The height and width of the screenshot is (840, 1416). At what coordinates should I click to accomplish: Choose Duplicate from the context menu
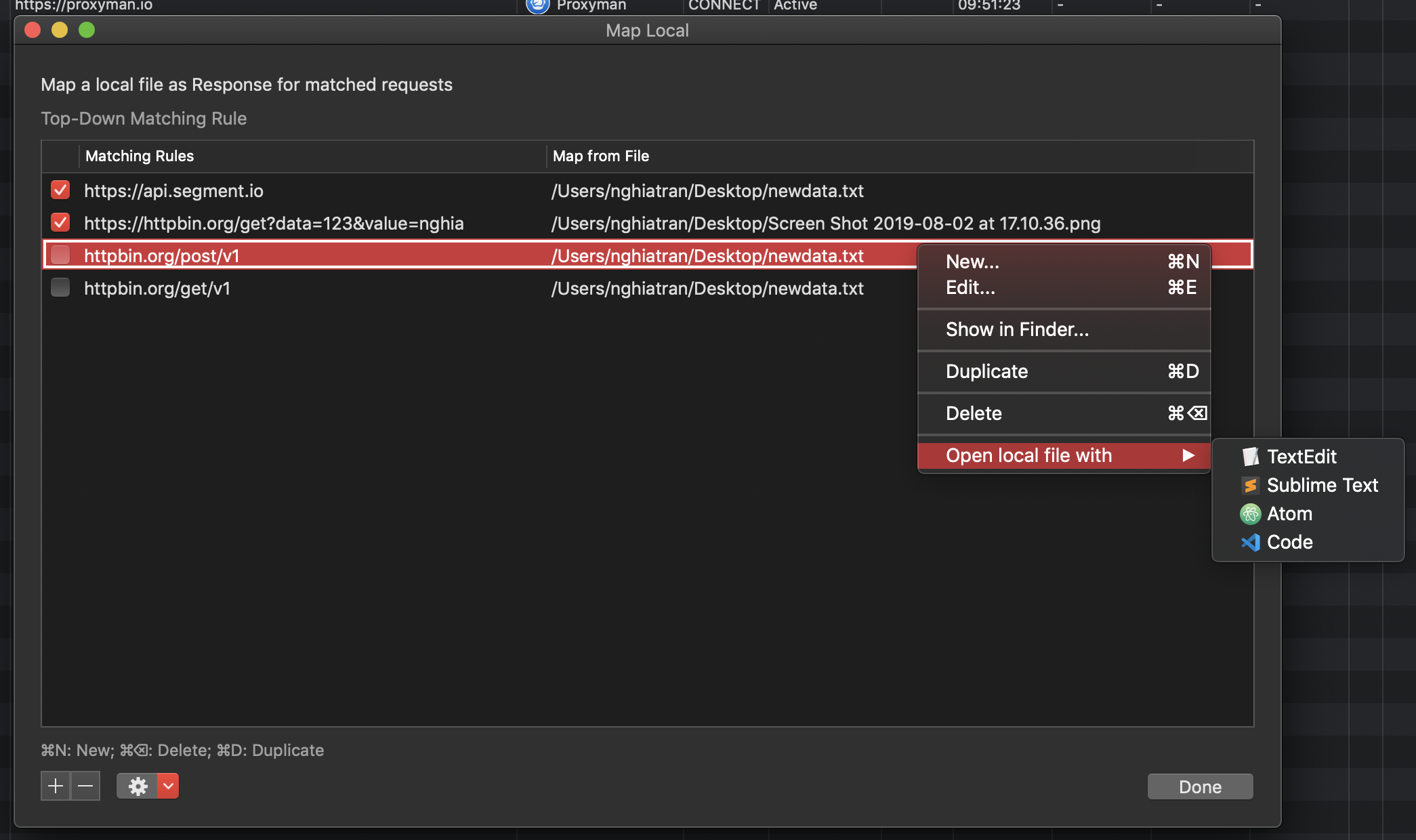987,371
